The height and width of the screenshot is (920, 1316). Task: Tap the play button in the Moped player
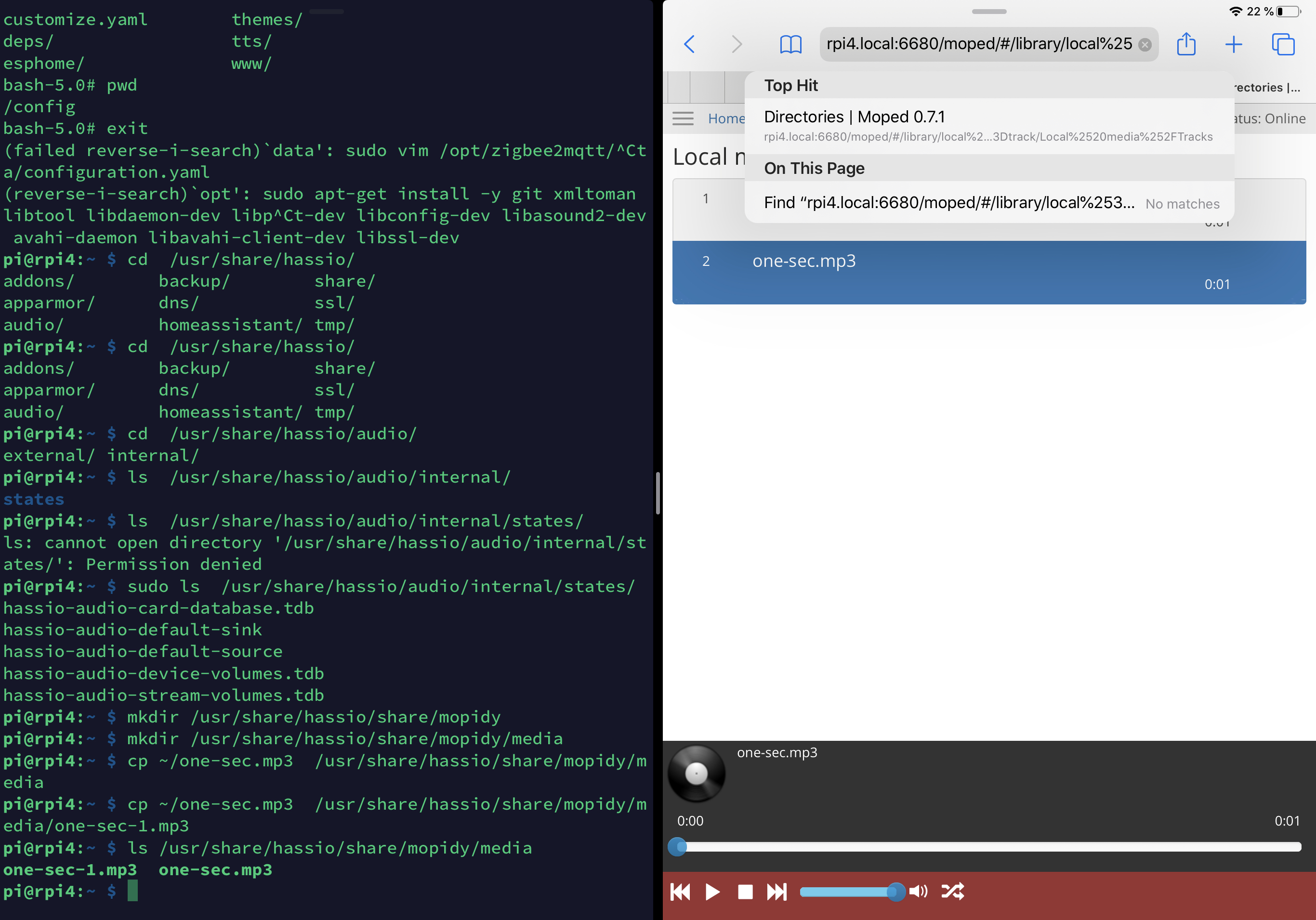712,891
